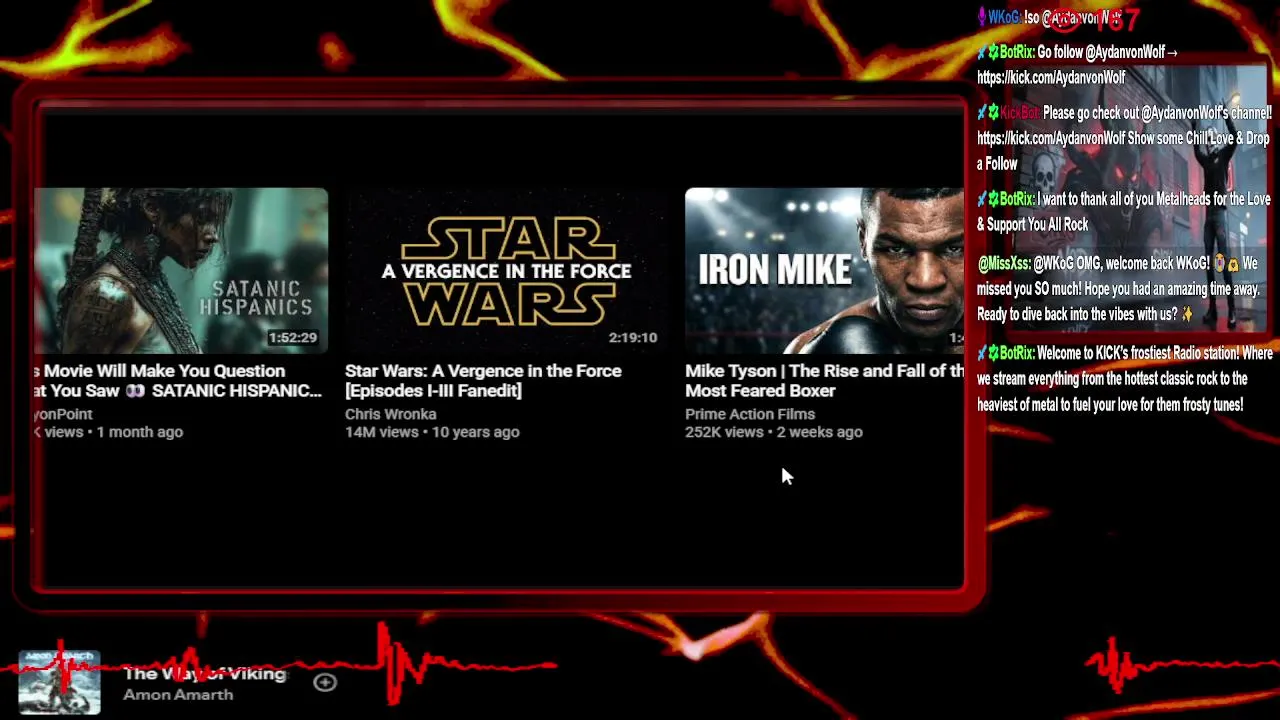The image size is (1280, 720).
Task: Visit the Prime Action Films channel
Action: pos(750,414)
